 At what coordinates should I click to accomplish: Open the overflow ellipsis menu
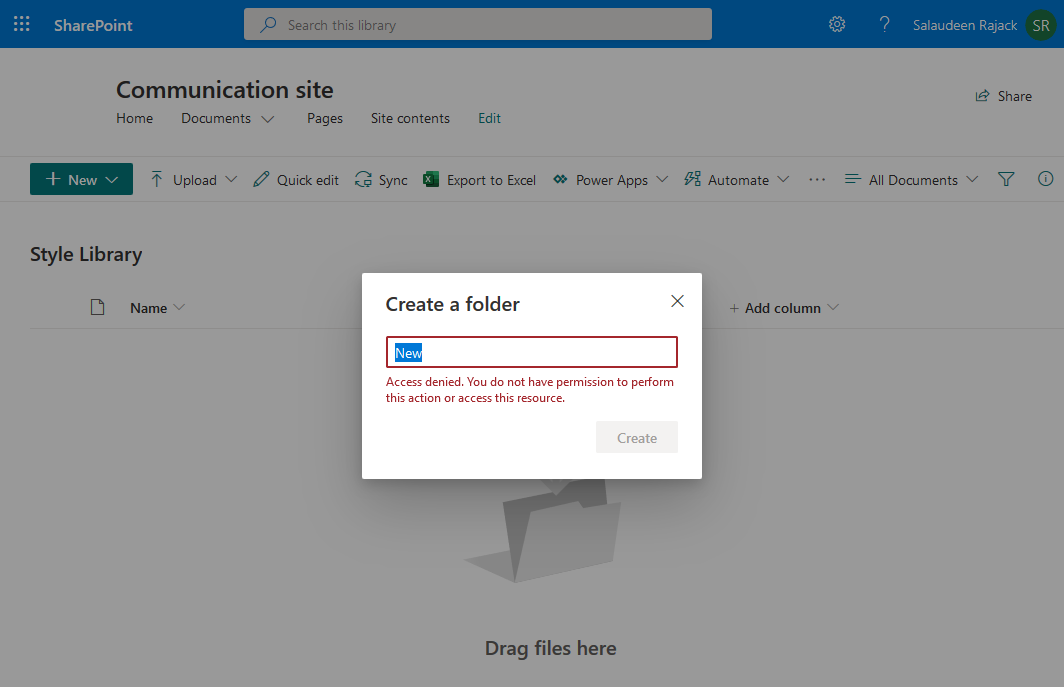[817, 179]
